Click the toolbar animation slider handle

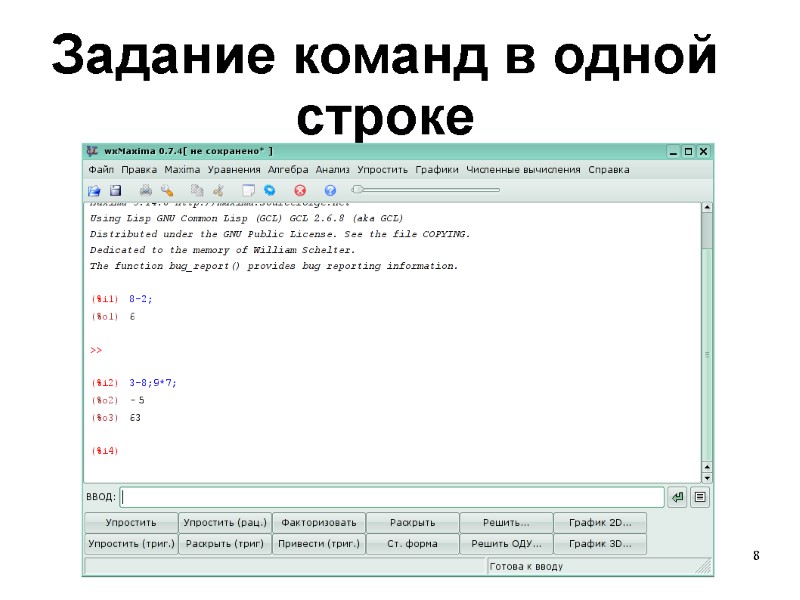pos(358,190)
